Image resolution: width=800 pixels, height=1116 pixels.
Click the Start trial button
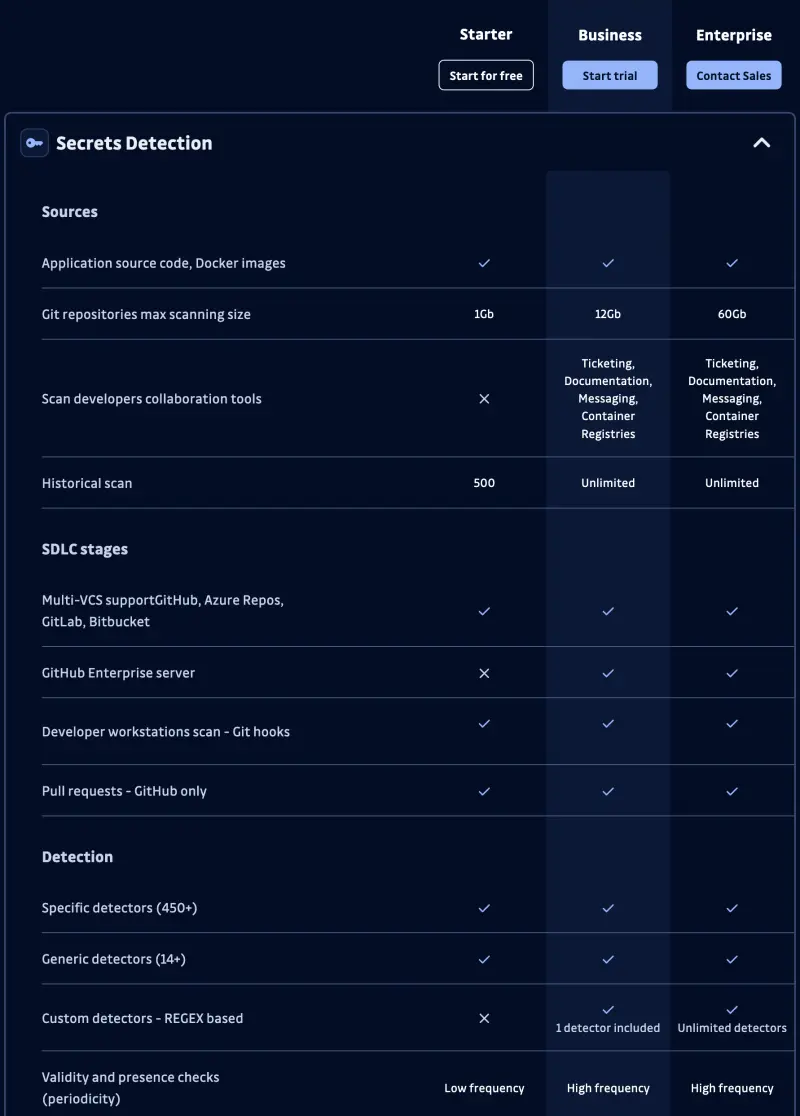[610, 75]
